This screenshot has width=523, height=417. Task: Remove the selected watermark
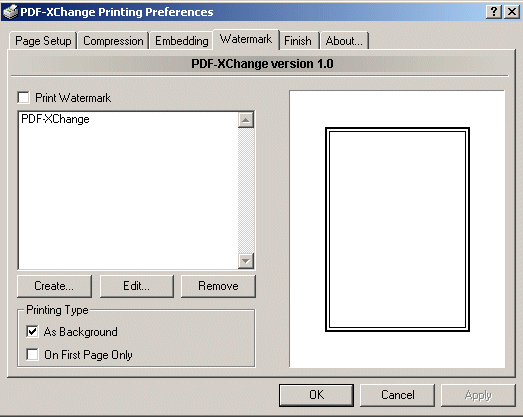218,286
